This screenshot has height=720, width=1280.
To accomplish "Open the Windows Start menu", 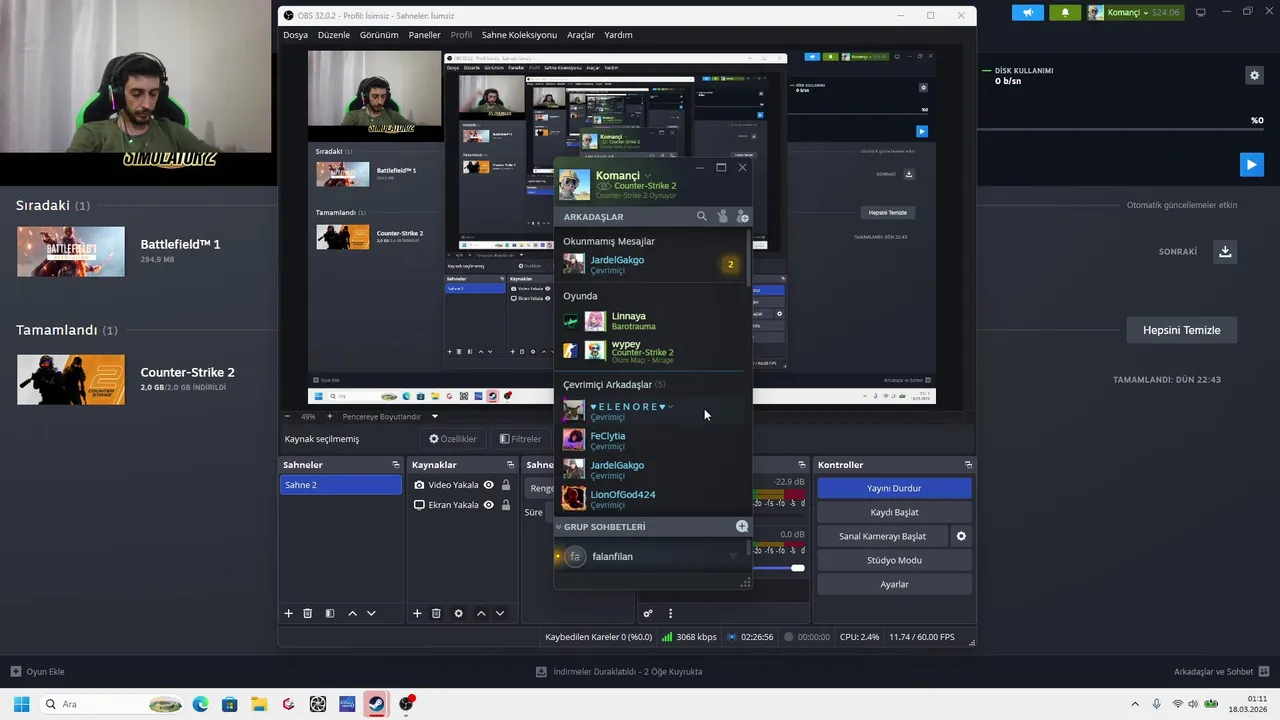I will point(21,704).
